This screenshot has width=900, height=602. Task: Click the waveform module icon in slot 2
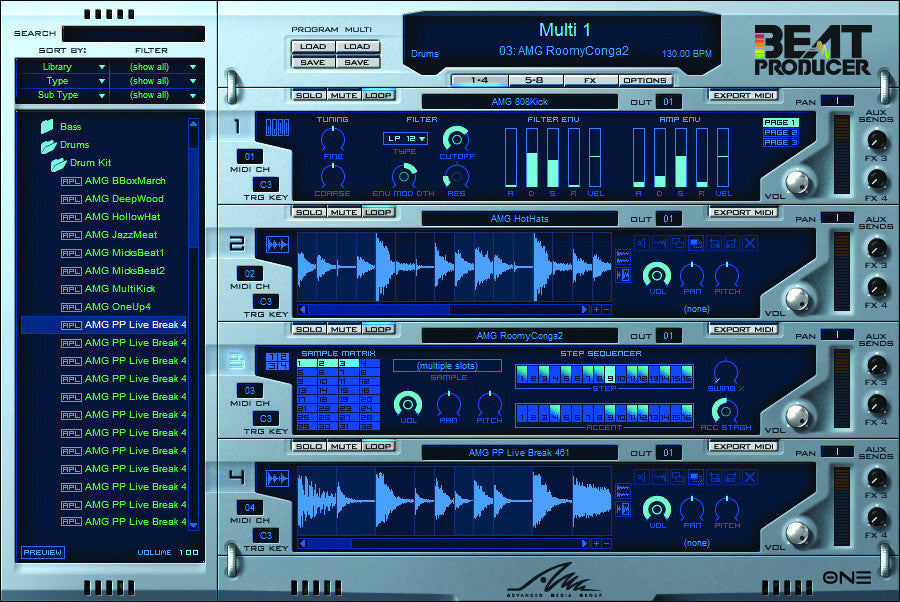(x=277, y=245)
